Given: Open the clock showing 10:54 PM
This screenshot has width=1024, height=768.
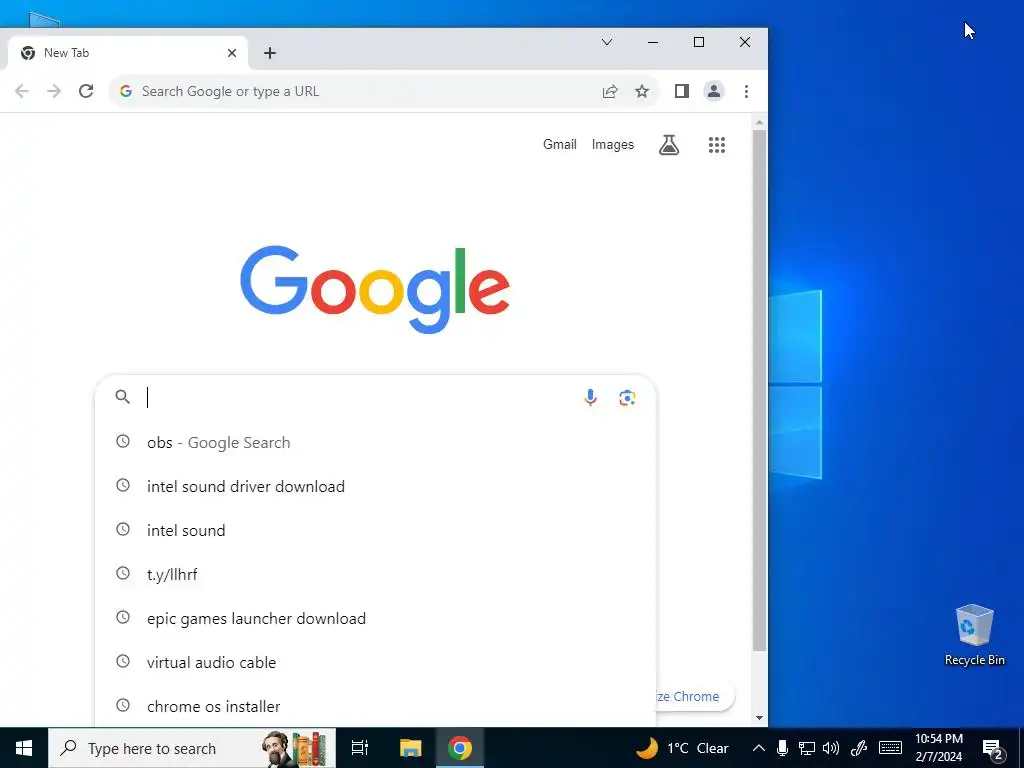Looking at the screenshot, I should click(938, 748).
